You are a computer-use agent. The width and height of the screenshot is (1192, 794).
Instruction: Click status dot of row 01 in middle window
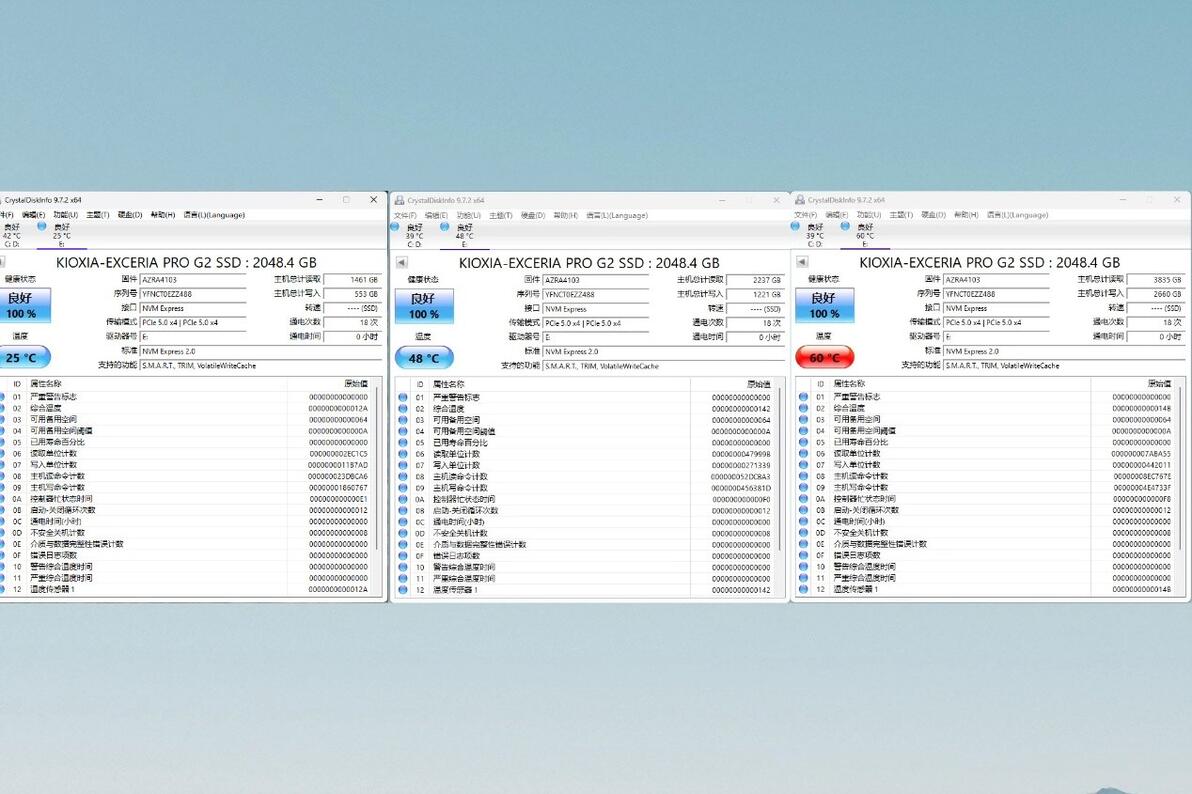point(403,397)
